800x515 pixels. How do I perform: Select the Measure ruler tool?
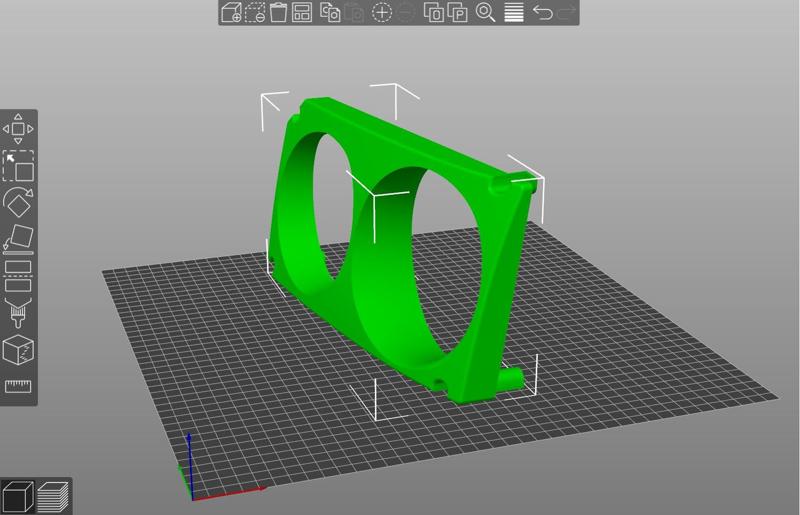pos(18,386)
